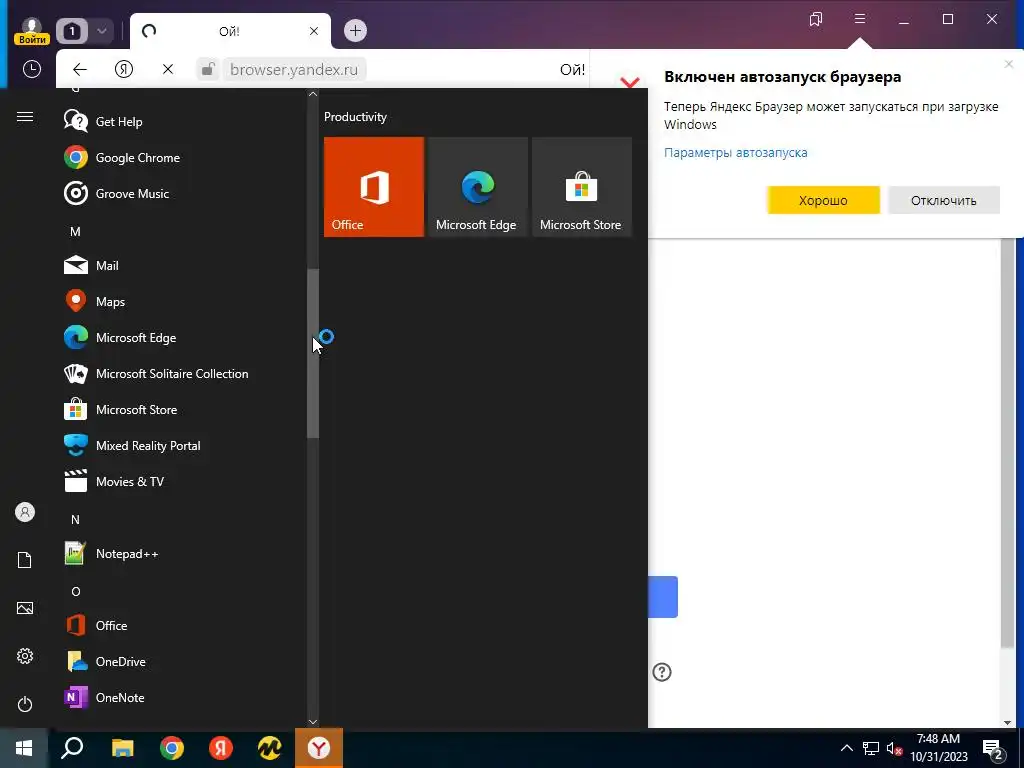Screen dimensions: 1024x768
Task: Click the network icon in the system tray
Action: (871, 748)
